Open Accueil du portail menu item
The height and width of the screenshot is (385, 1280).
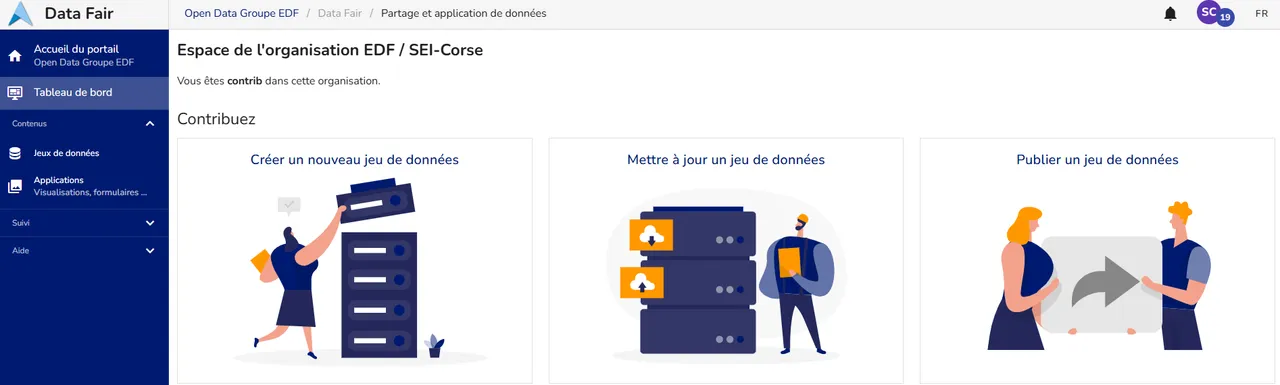84,55
